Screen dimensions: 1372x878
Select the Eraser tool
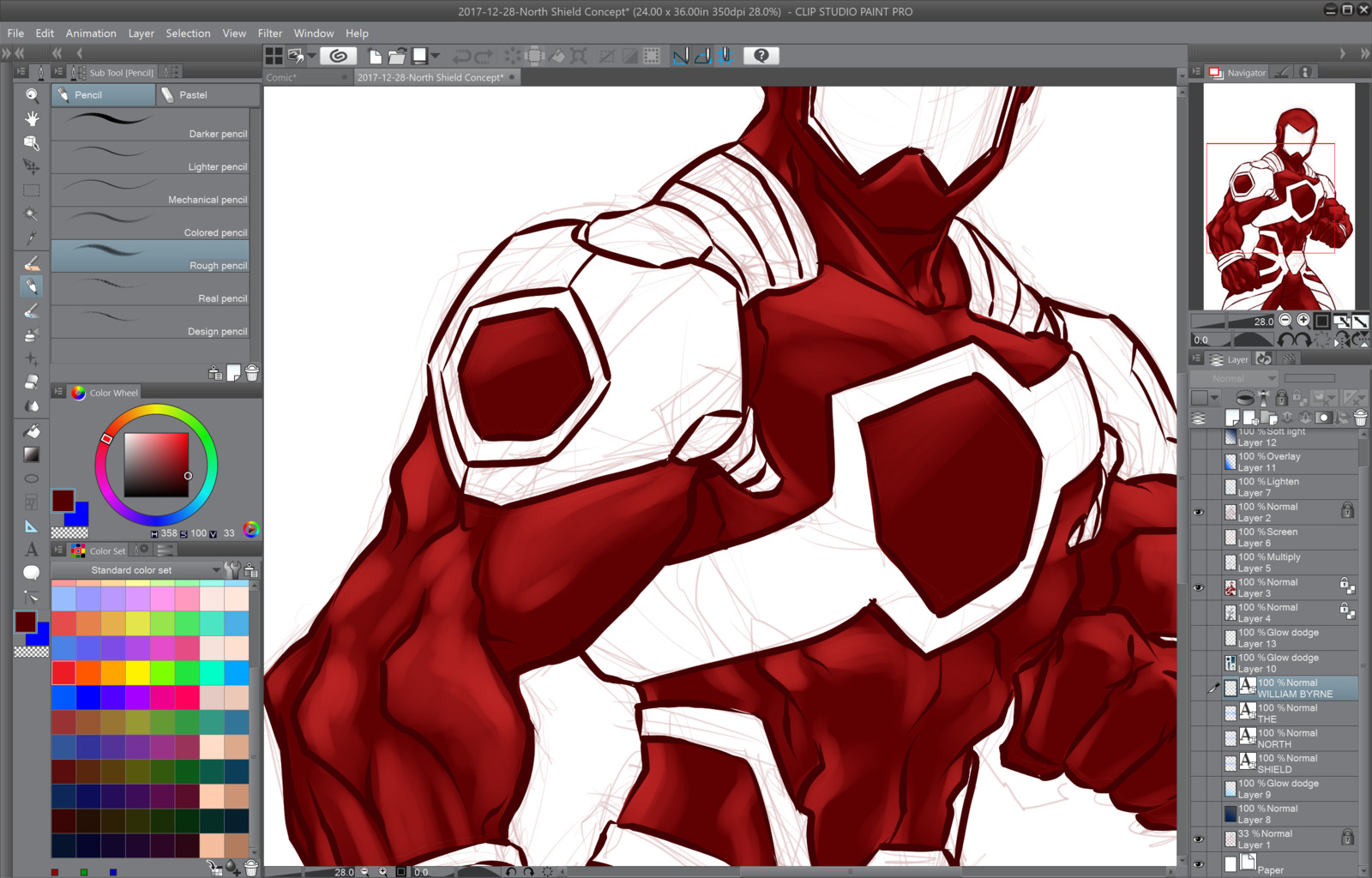coord(32,382)
